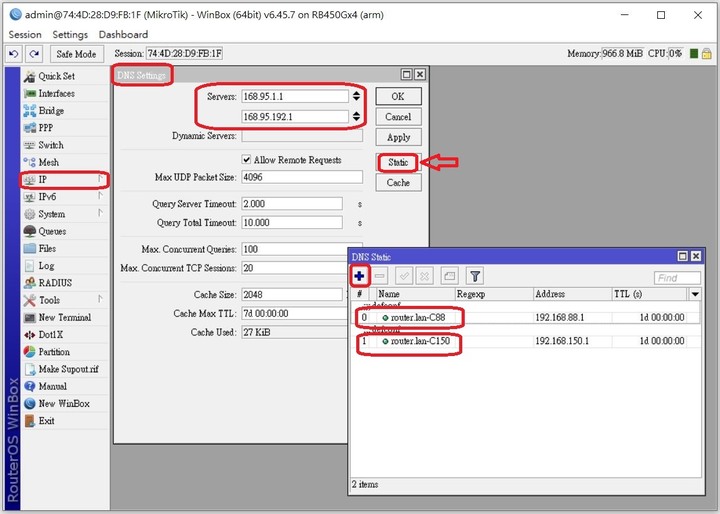The image size is (720, 514).
Task: Click disable X icon in DNS Static
Action: [425, 276]
